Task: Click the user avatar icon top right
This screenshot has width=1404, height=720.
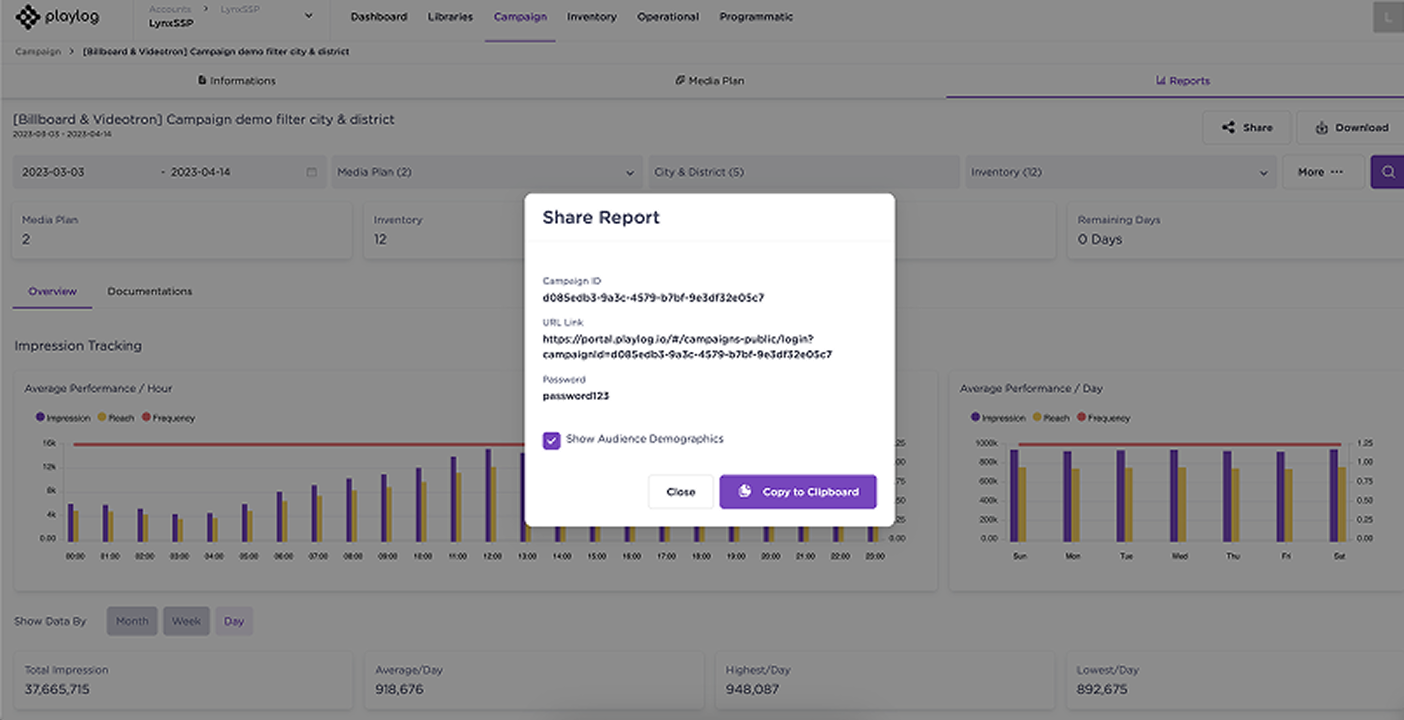Action: 1388,17
